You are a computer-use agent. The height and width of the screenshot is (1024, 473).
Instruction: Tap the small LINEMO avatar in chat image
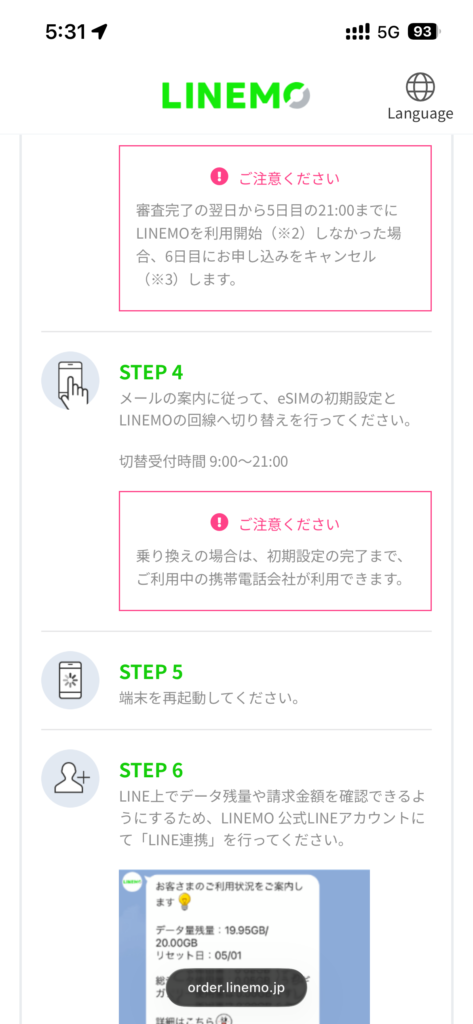pyautogui.click(x=133, y=882)
